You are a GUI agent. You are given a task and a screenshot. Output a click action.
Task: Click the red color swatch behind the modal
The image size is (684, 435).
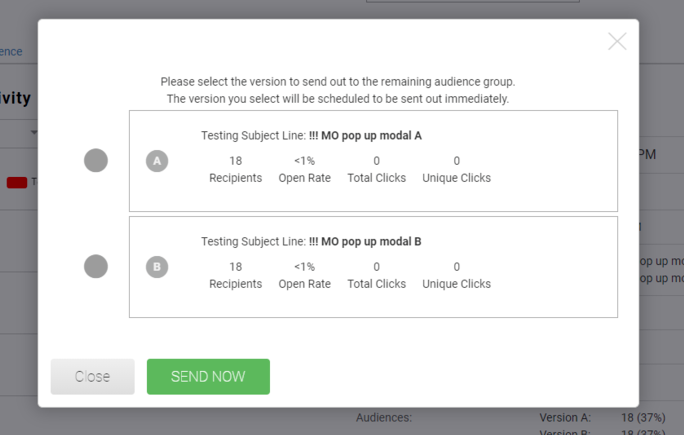[x=17, y=183]
